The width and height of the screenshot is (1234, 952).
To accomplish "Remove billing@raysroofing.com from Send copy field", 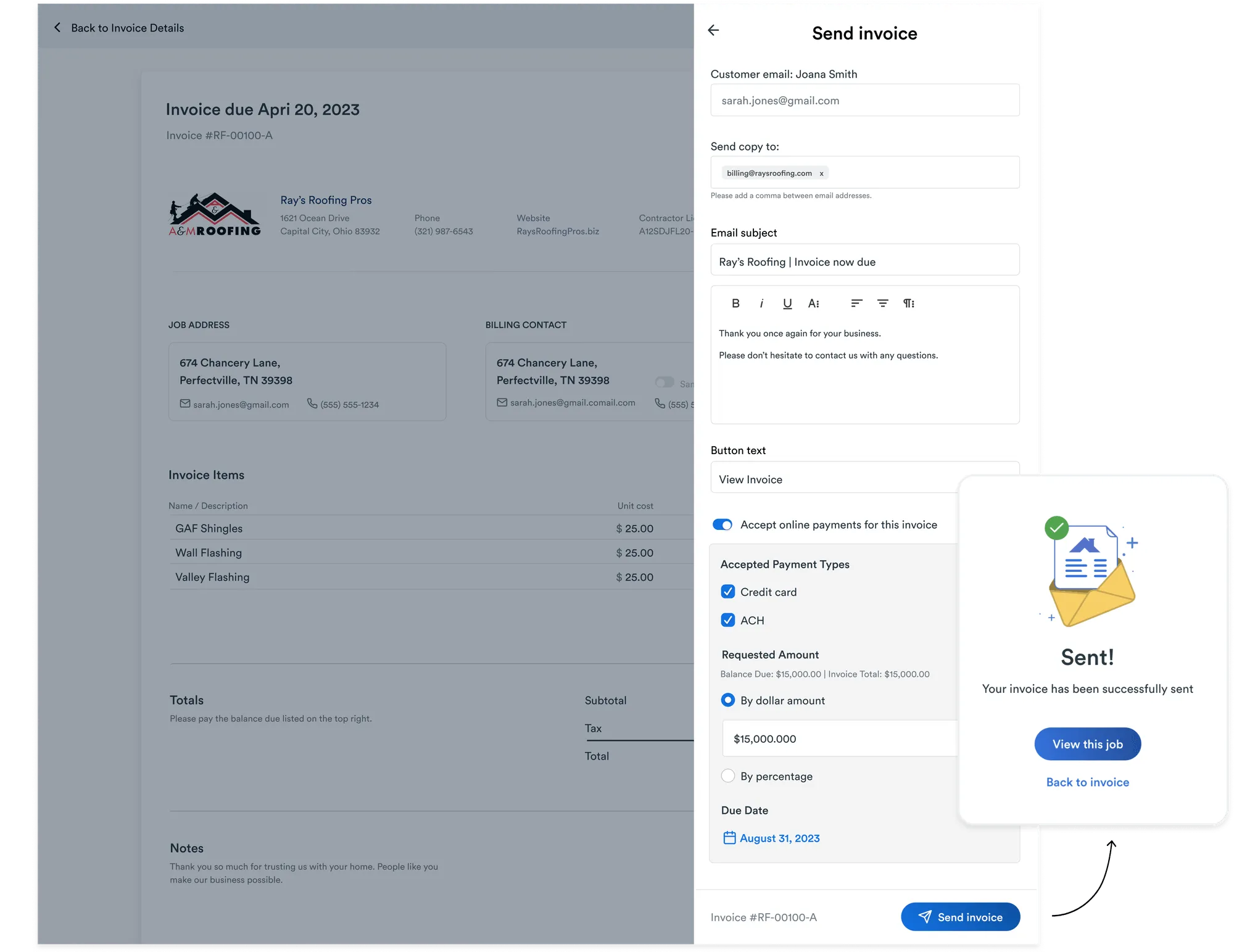I will pyautogui.click(x=821, y=173).
